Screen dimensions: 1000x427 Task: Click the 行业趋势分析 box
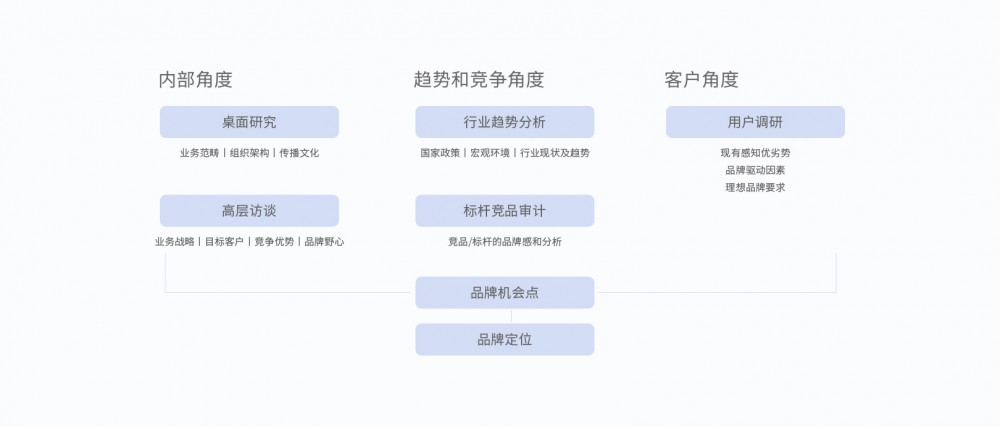[x=504, y=122]
